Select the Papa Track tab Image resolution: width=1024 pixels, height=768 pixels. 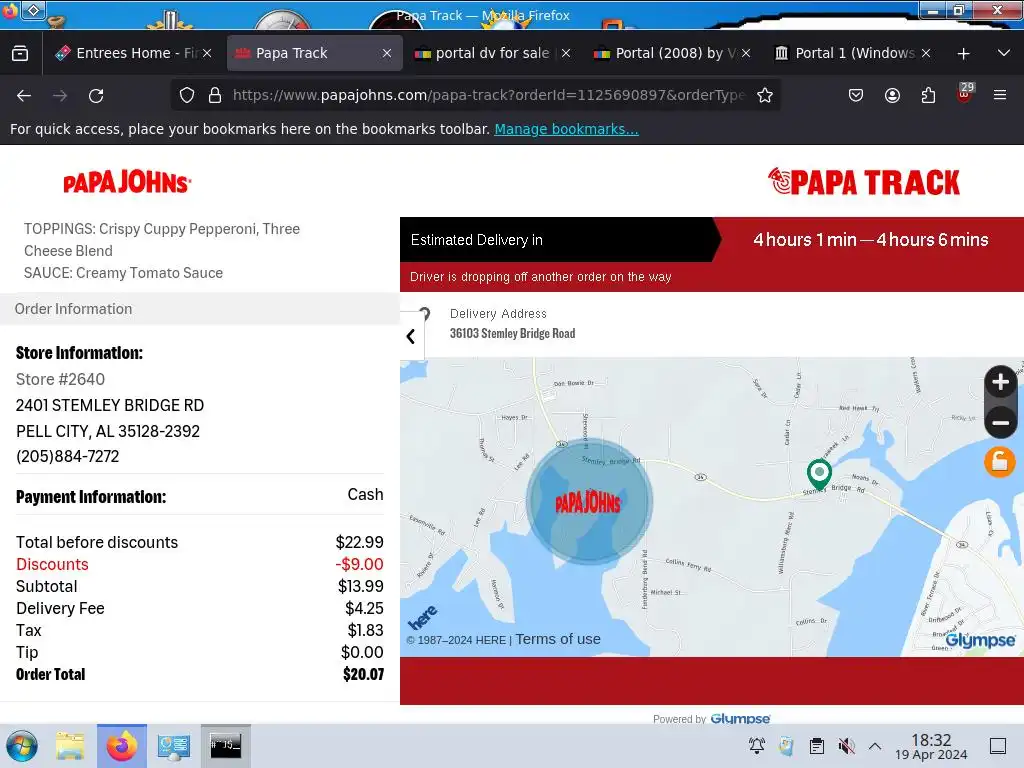pos(313,53)
